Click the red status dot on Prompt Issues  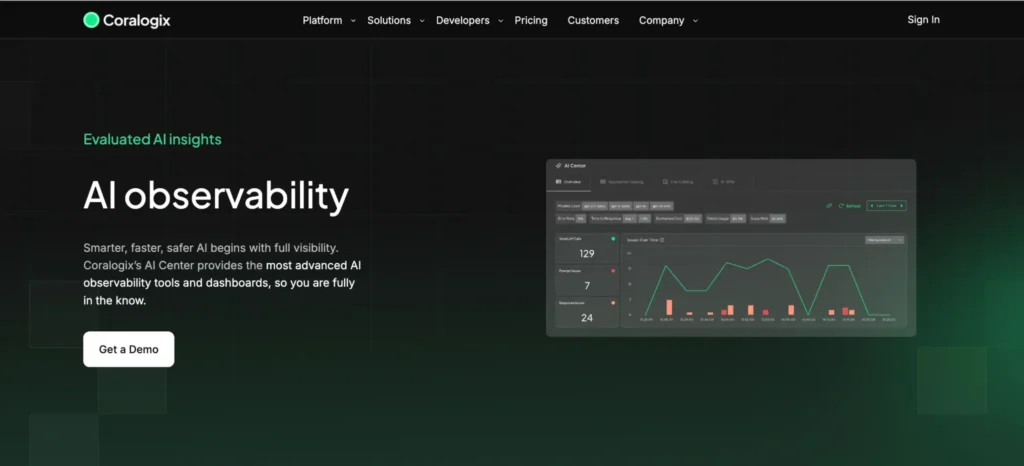click(613, 270)
